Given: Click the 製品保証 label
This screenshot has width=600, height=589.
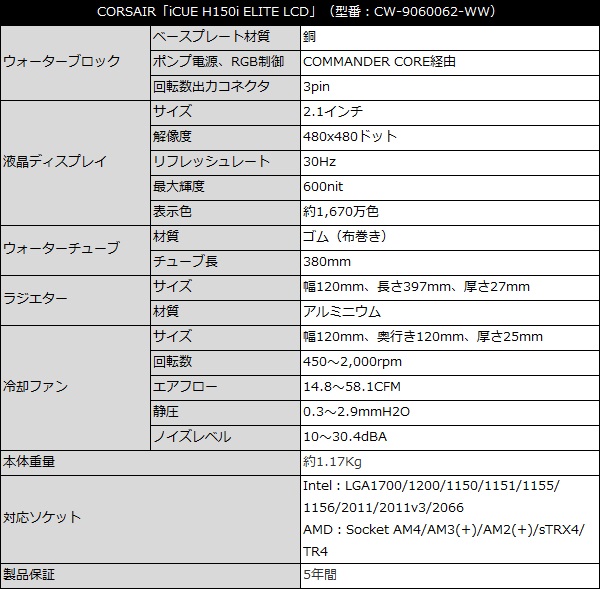Looking at the screenshot, I should [x=29, y=574].
